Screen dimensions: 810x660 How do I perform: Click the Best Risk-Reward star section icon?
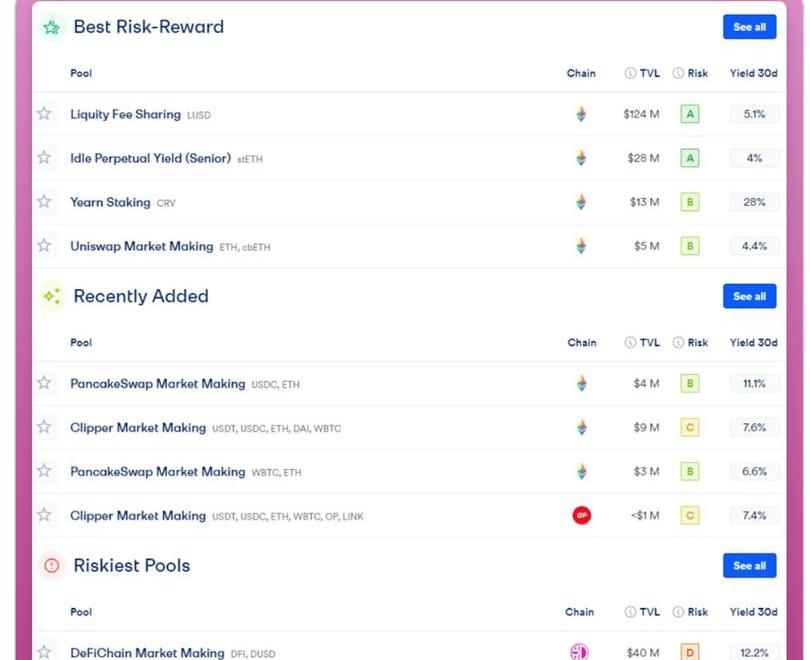[x=51, y=27]
